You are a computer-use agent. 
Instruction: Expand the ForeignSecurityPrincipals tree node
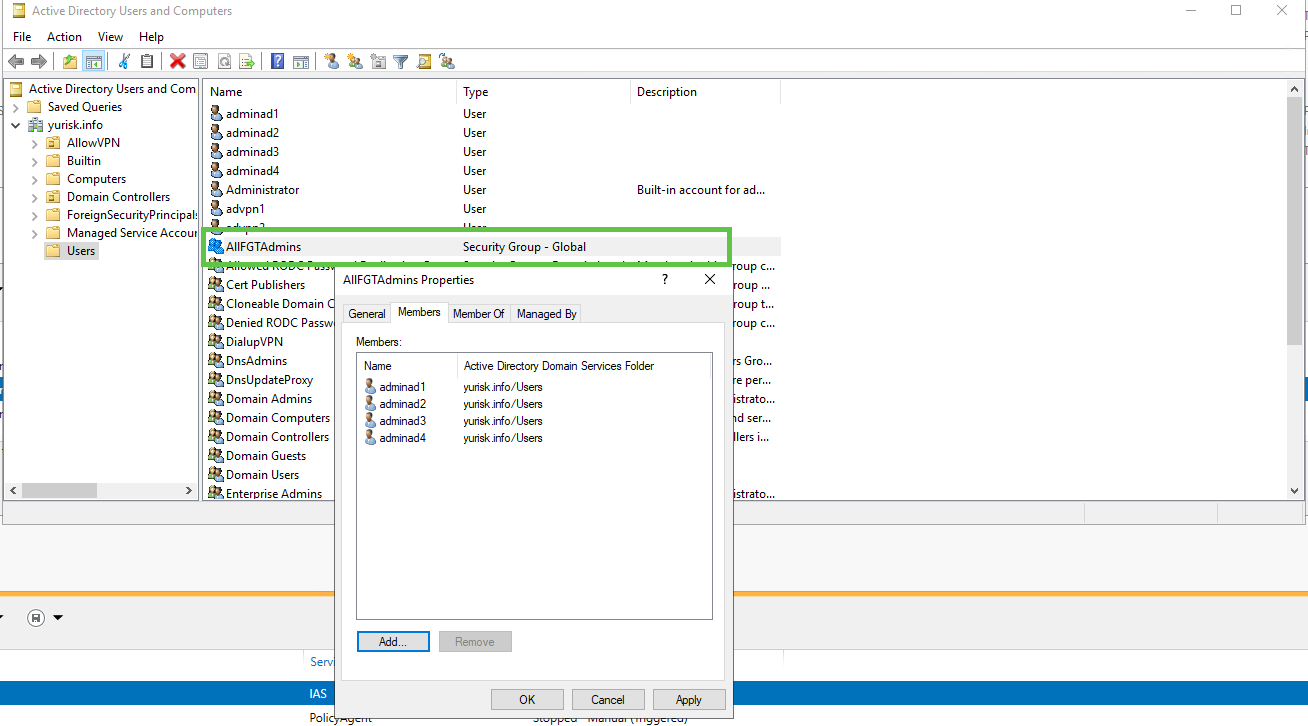(35, 215)
